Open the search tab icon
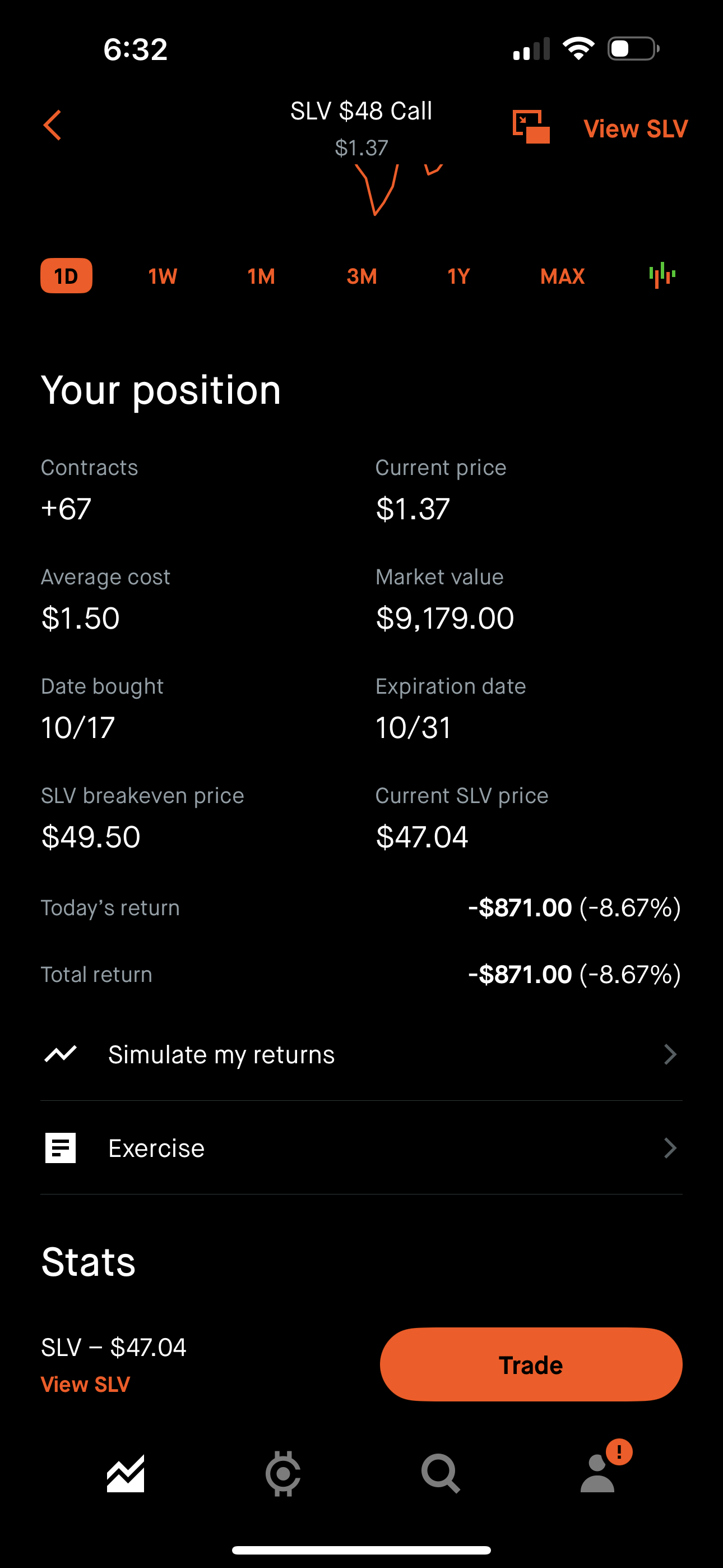 (440, 1474)
